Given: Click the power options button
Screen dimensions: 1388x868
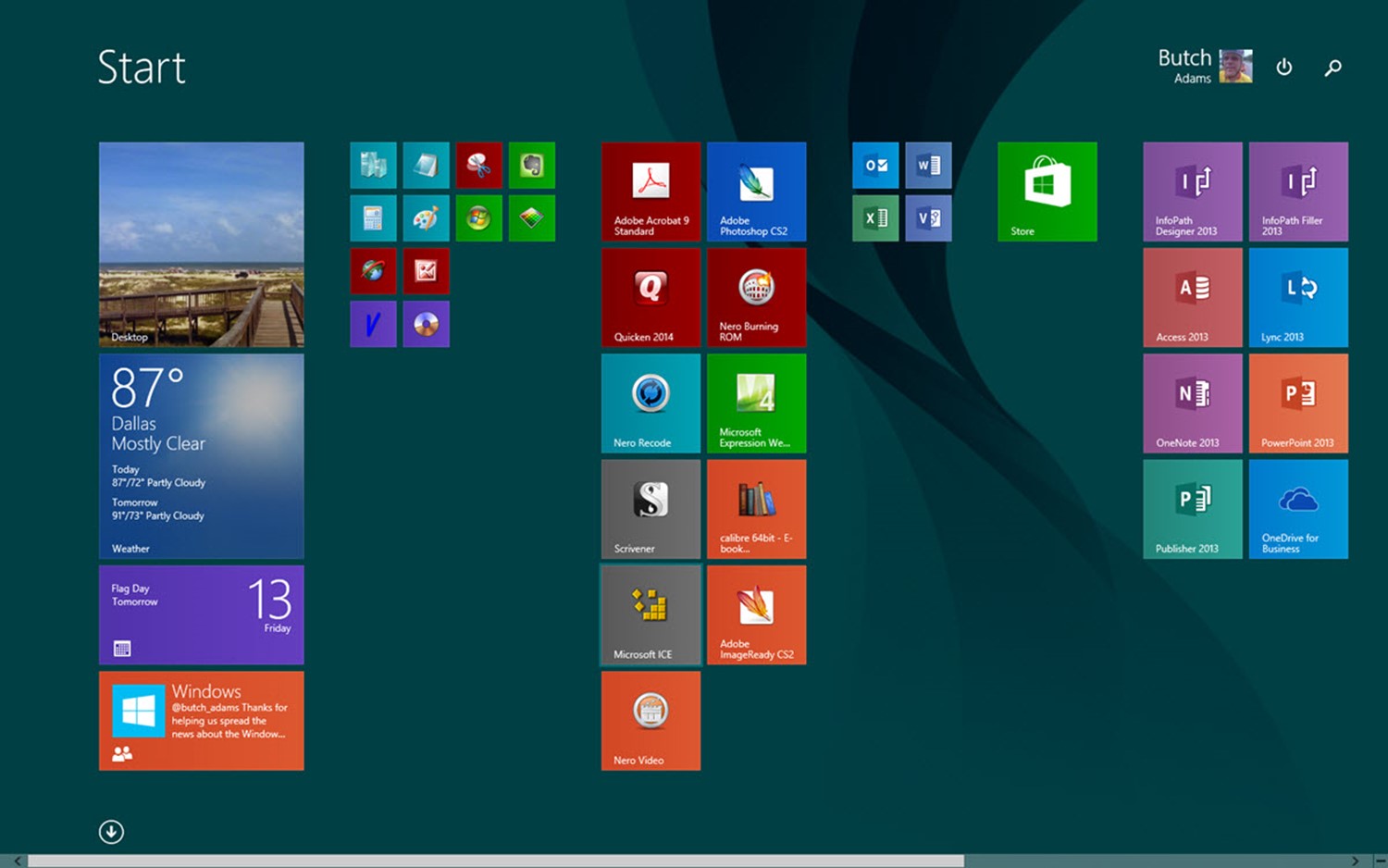Looking at the screenshot, I should point(1284,67).
